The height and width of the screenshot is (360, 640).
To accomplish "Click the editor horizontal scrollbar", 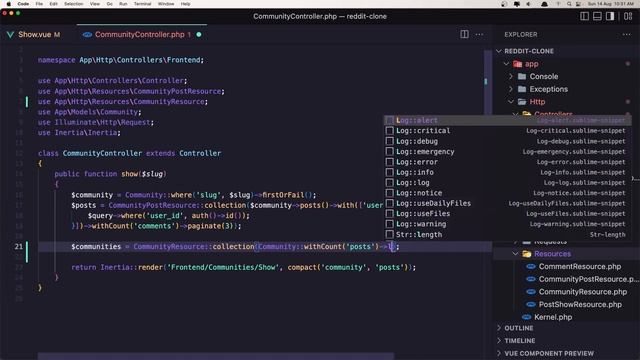I will tap(216, 356).
